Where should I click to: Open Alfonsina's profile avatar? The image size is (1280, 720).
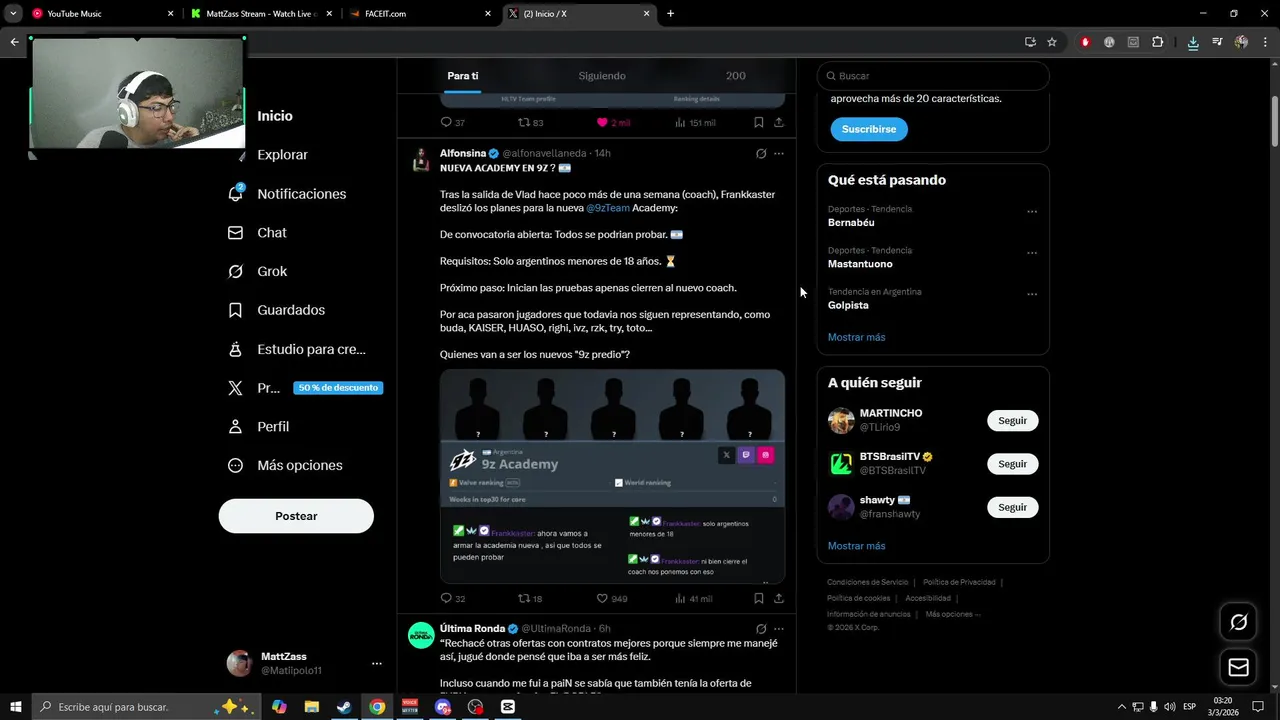pos(422,161)
